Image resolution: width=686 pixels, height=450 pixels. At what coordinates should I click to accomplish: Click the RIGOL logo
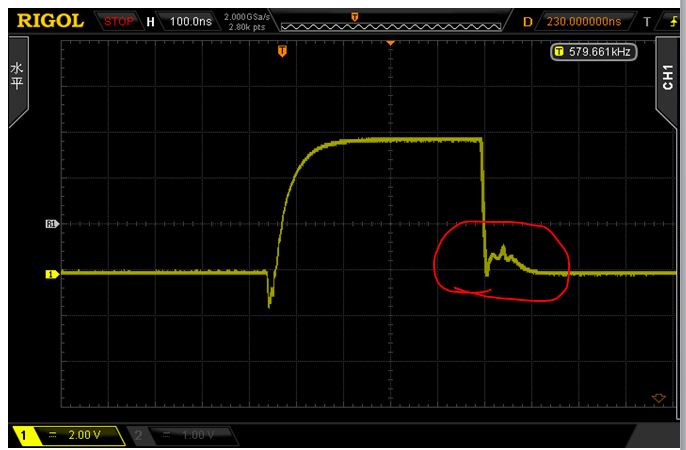[50, 21]
